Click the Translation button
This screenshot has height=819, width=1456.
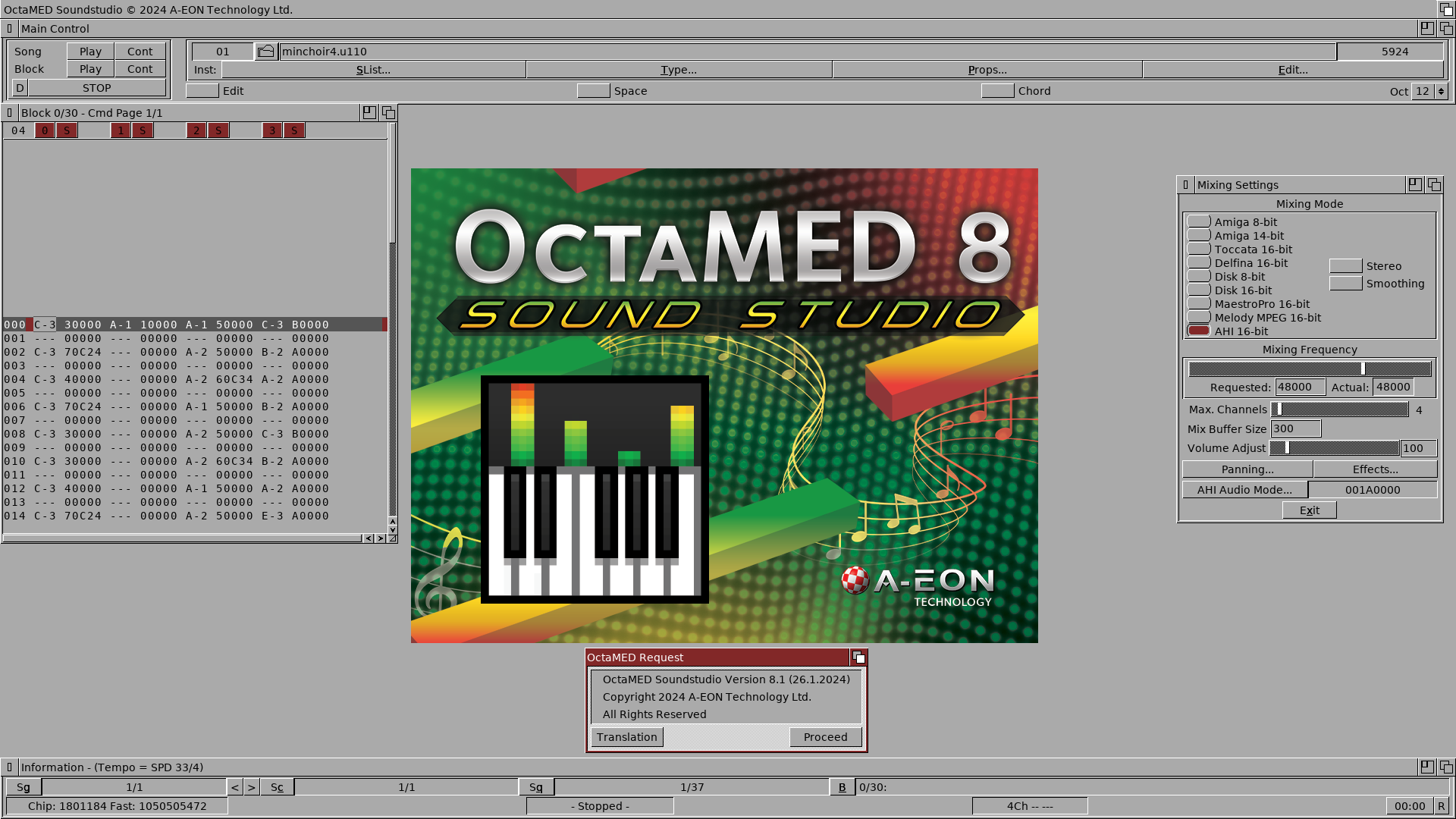tap(626, 737)
